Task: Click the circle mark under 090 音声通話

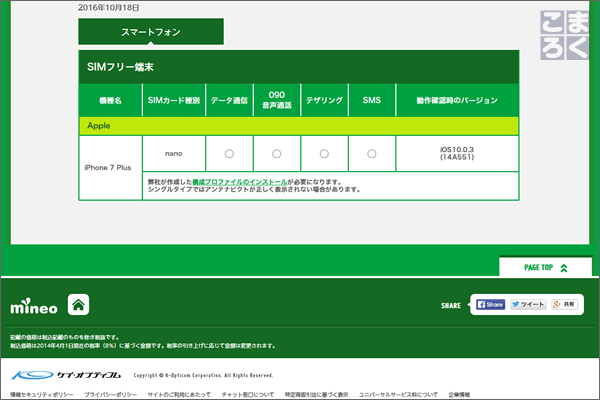Action: pyautogui.click(x=277, y=153)
